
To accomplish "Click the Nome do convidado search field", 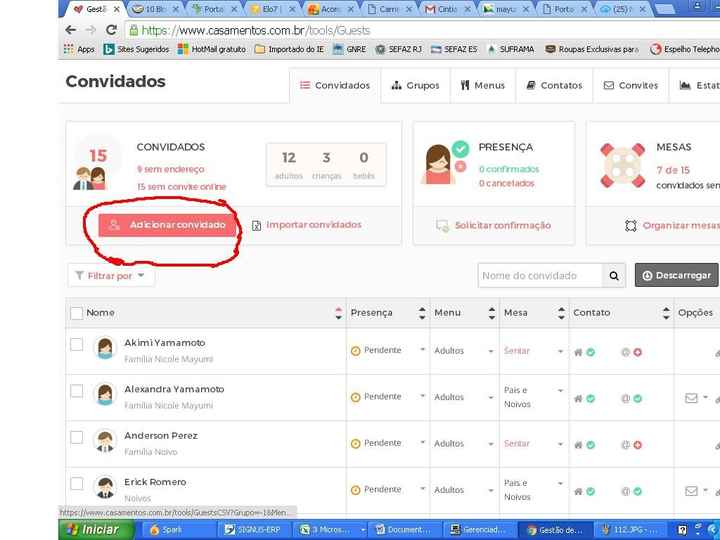I will tap(540, 276).
